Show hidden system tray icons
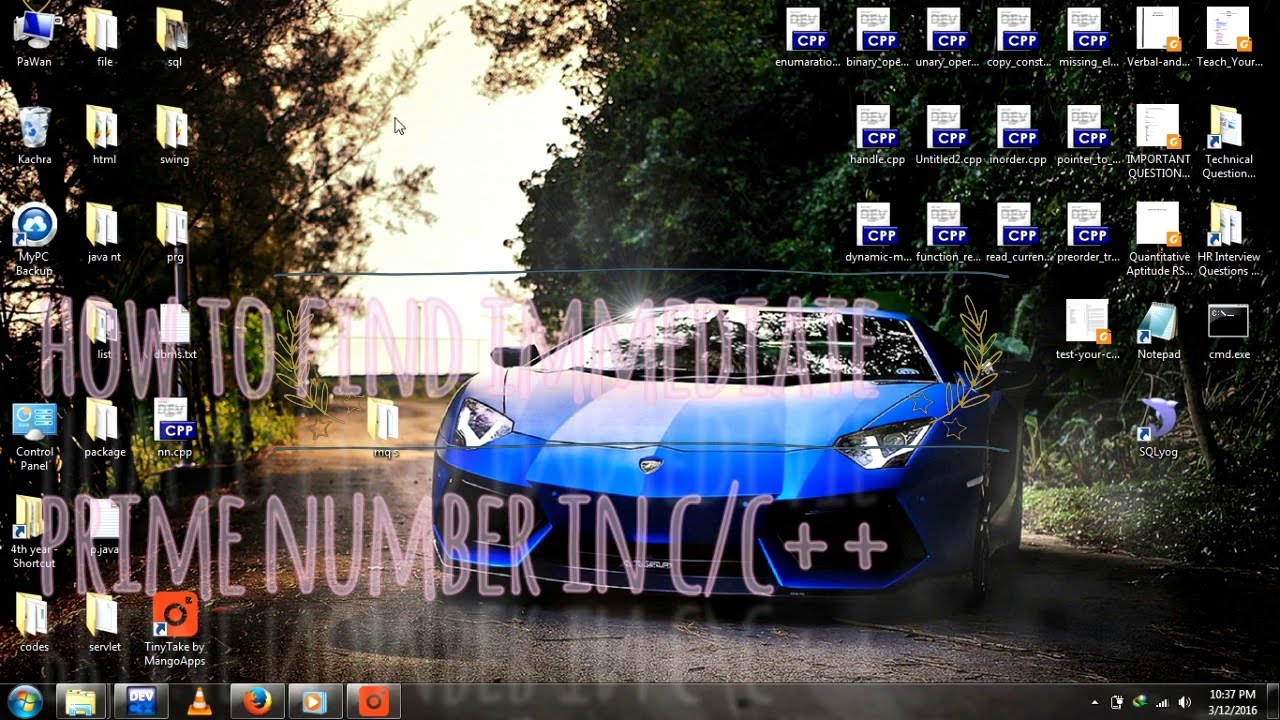The image size is (1280, 720). [x=1094, y=703]
